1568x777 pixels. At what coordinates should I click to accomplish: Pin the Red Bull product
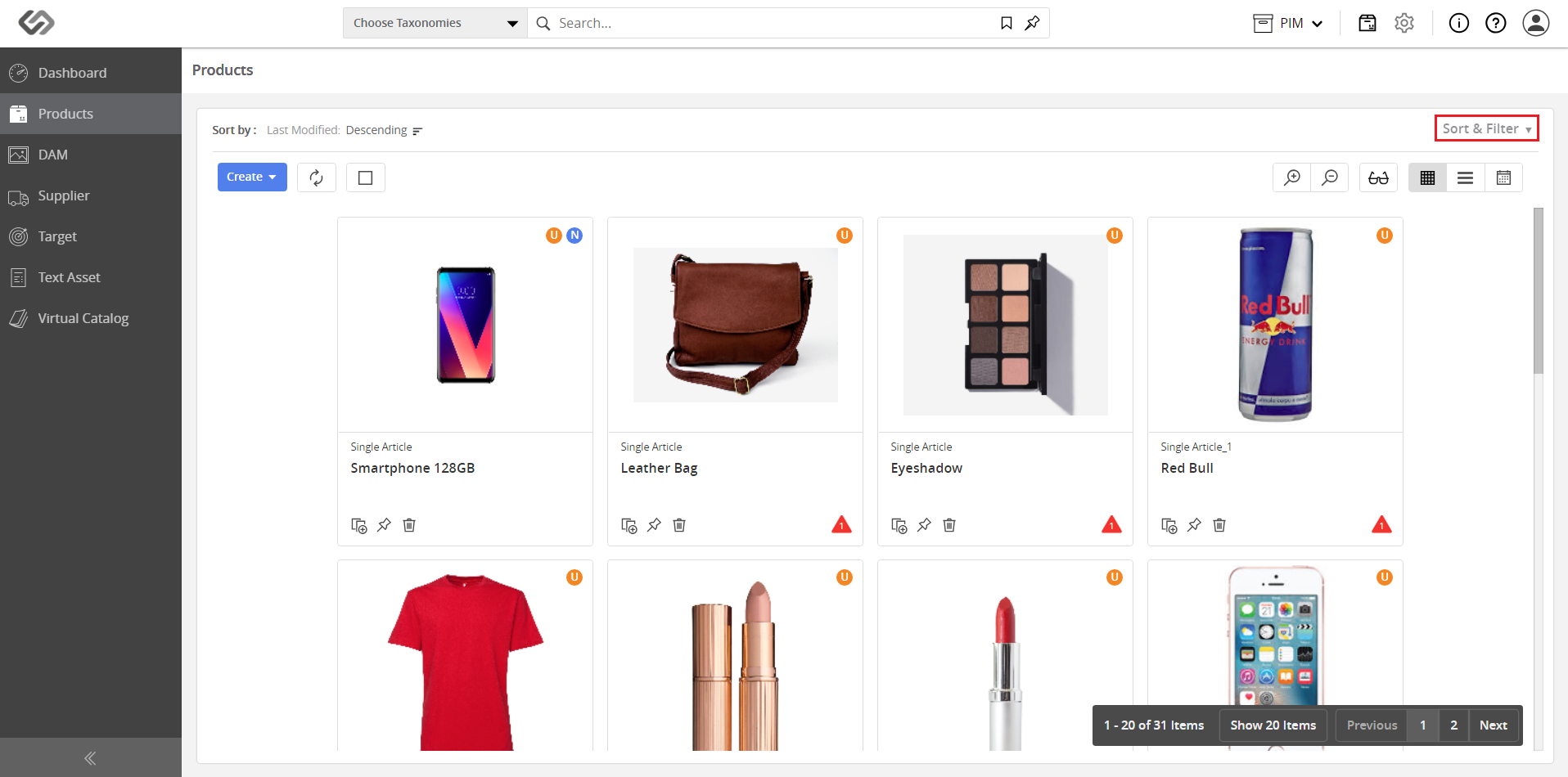1194,525
